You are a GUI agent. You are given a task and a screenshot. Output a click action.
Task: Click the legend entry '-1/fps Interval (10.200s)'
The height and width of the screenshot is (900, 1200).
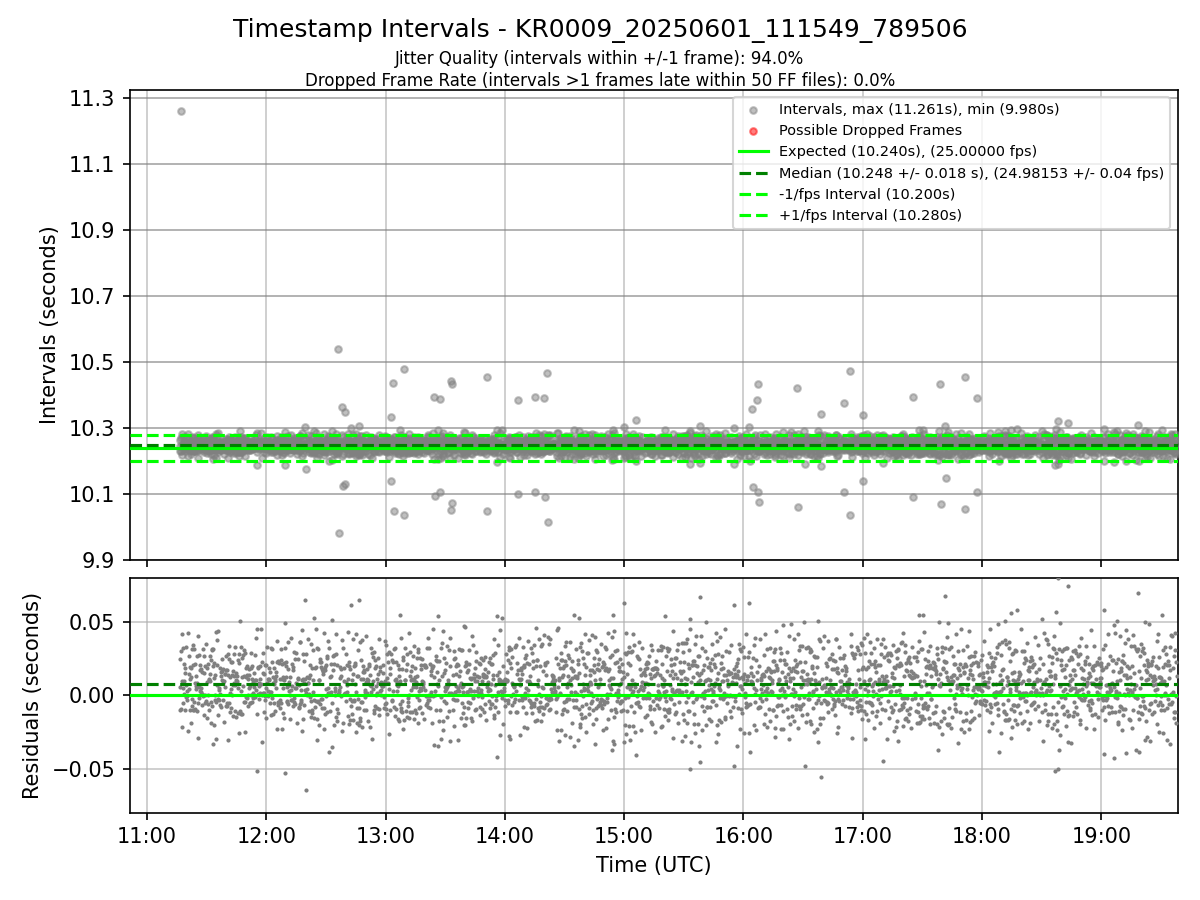867,194
